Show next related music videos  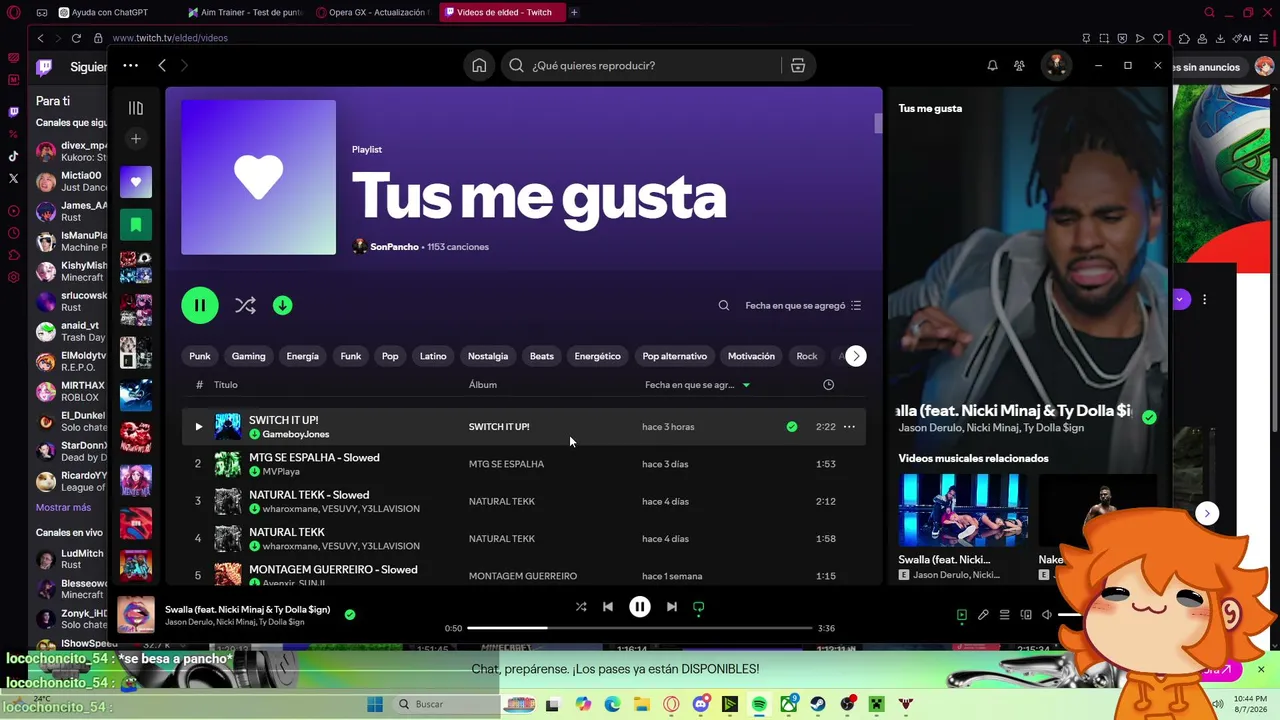point(1207,513)
